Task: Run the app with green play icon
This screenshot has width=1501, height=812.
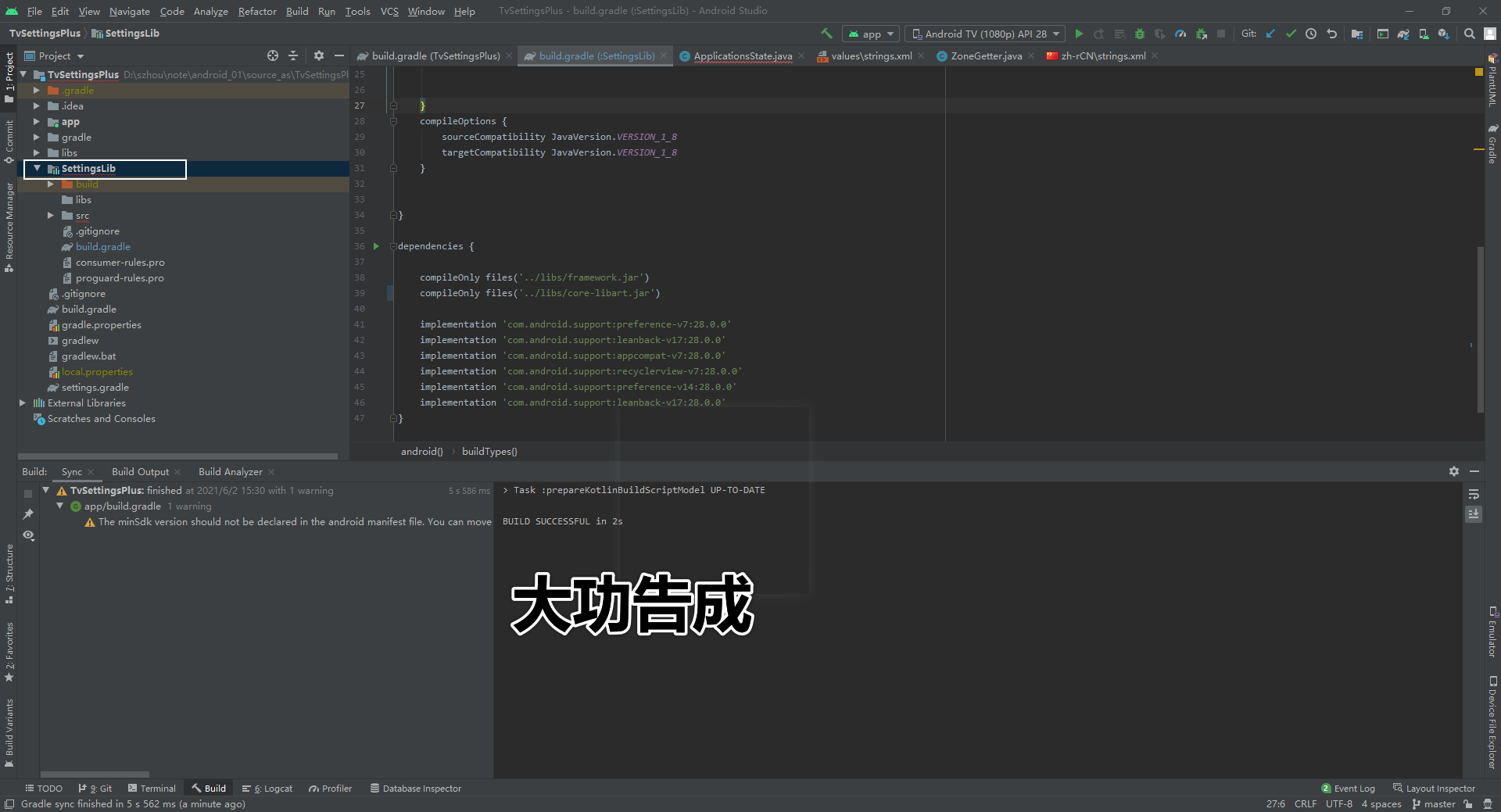Action: [x=1079, y=34]
